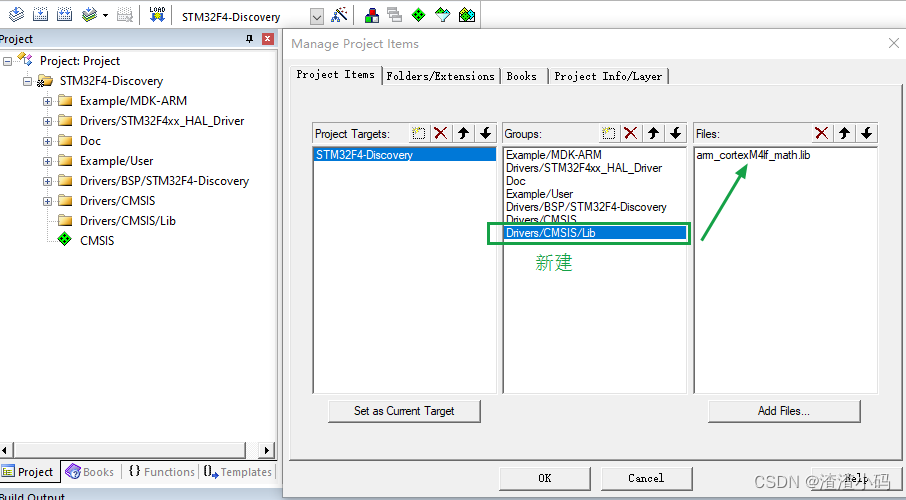
Task: Switch to Project tab at panel bottom
Action: 29,472
